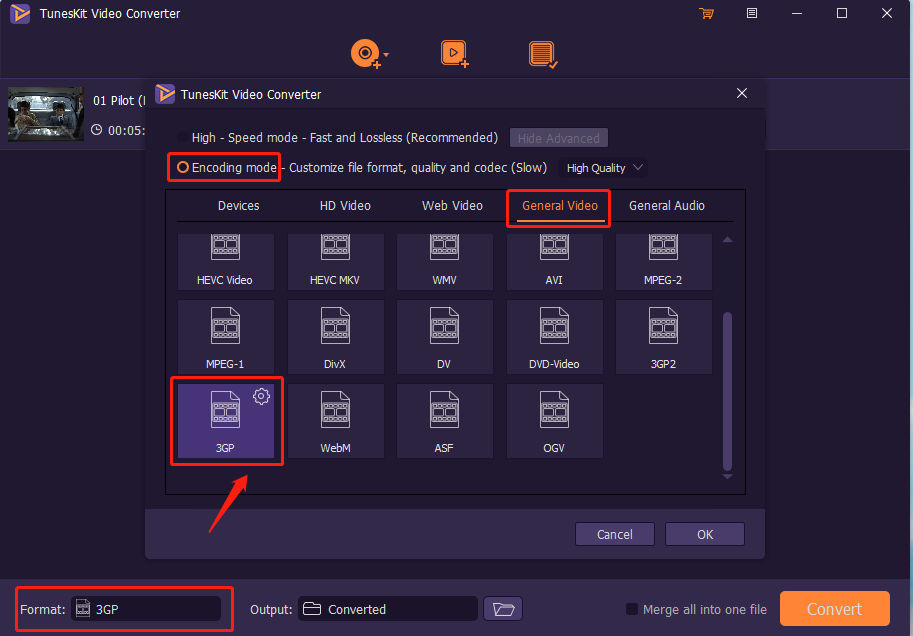Select the Encoding mode radio button
This screenshot has height=636, width=913.
[183, 167]
